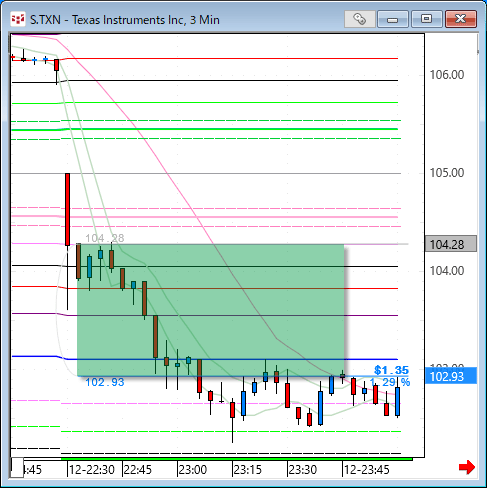Click the green shaded measurement rectangle

tap(210, 310)
